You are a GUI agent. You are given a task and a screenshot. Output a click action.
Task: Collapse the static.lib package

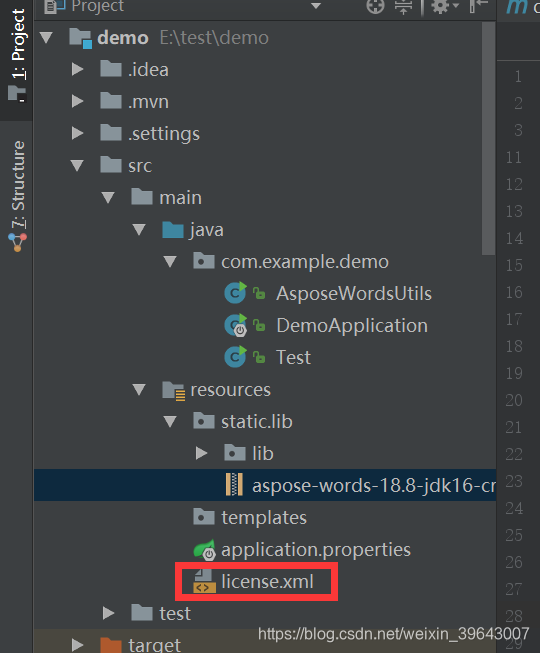170,421
